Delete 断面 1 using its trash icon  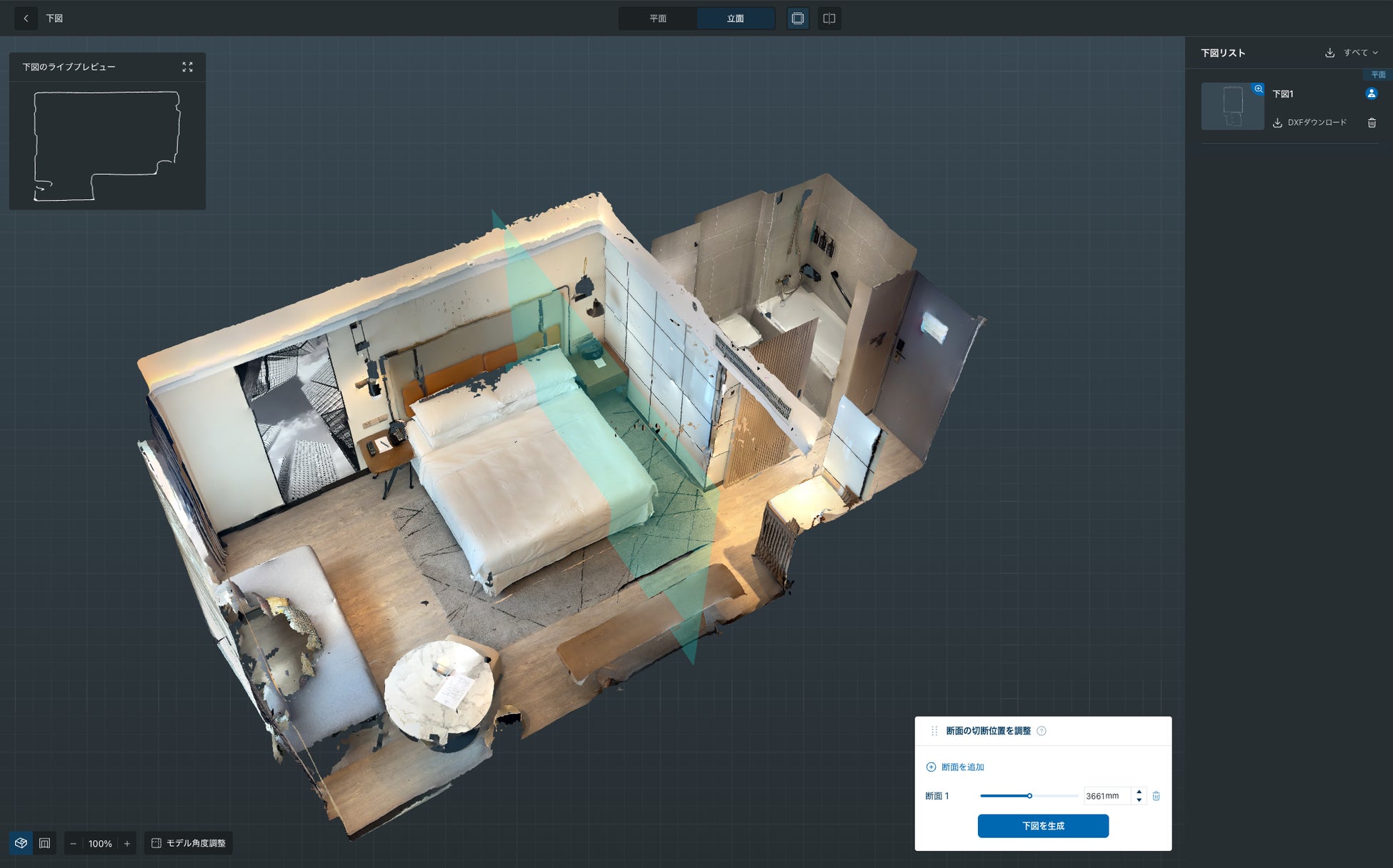1156,796
